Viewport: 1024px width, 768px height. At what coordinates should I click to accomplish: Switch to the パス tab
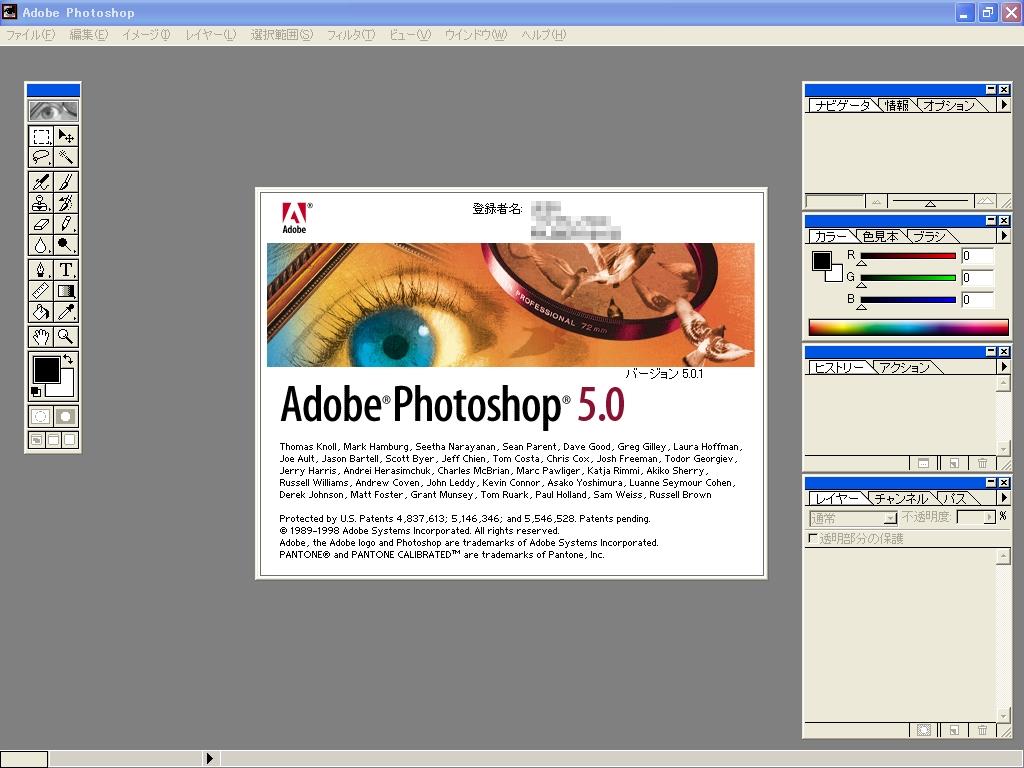[954, 498]
